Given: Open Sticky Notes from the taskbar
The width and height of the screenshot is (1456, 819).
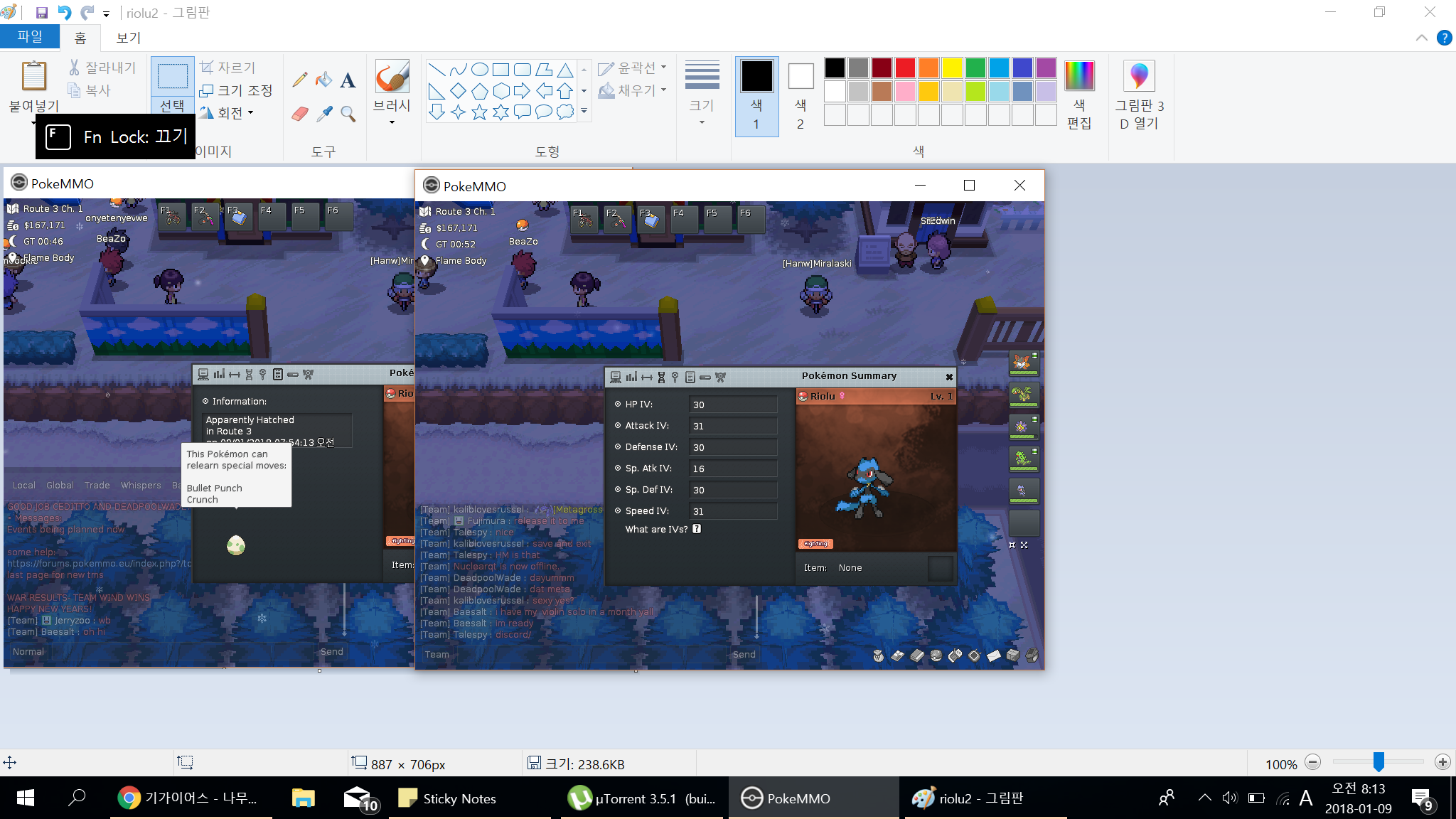Looking at the screenshot, I should pos(448,798).
